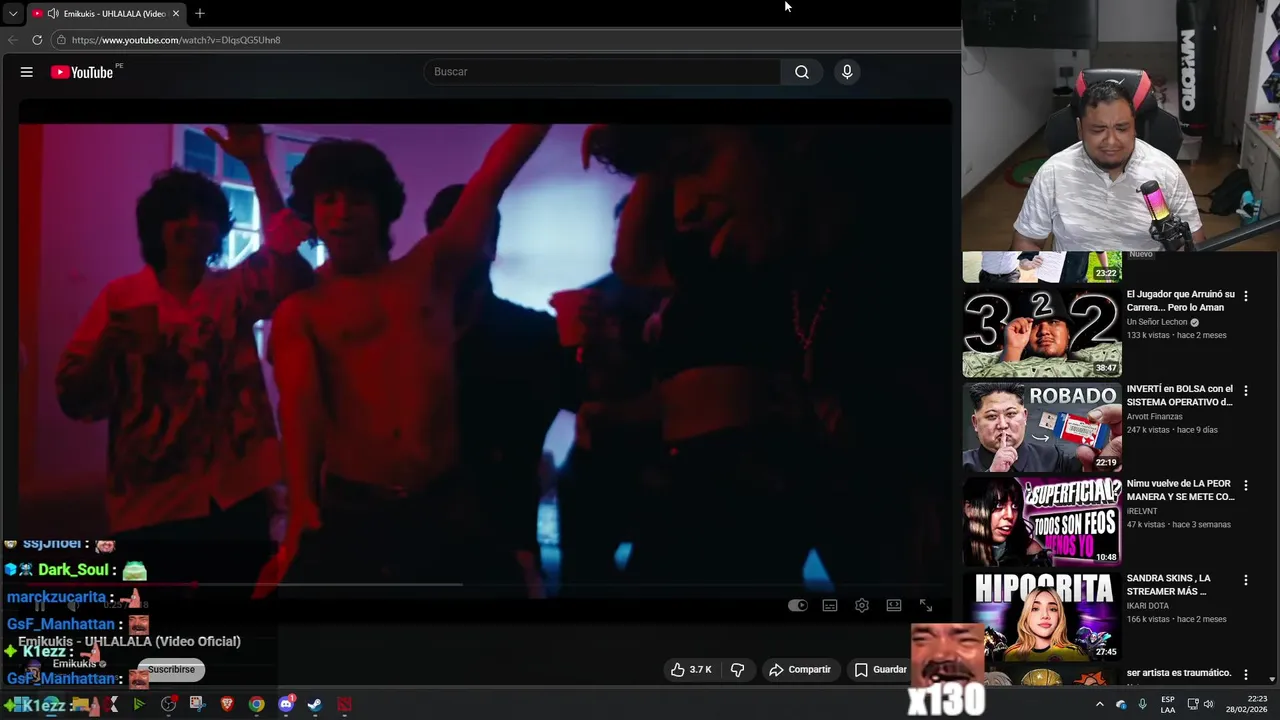Open the ESP LAA language switcher
Image resolution: width=1280 pixels, height=720 pixels.
coord(1168,704)
